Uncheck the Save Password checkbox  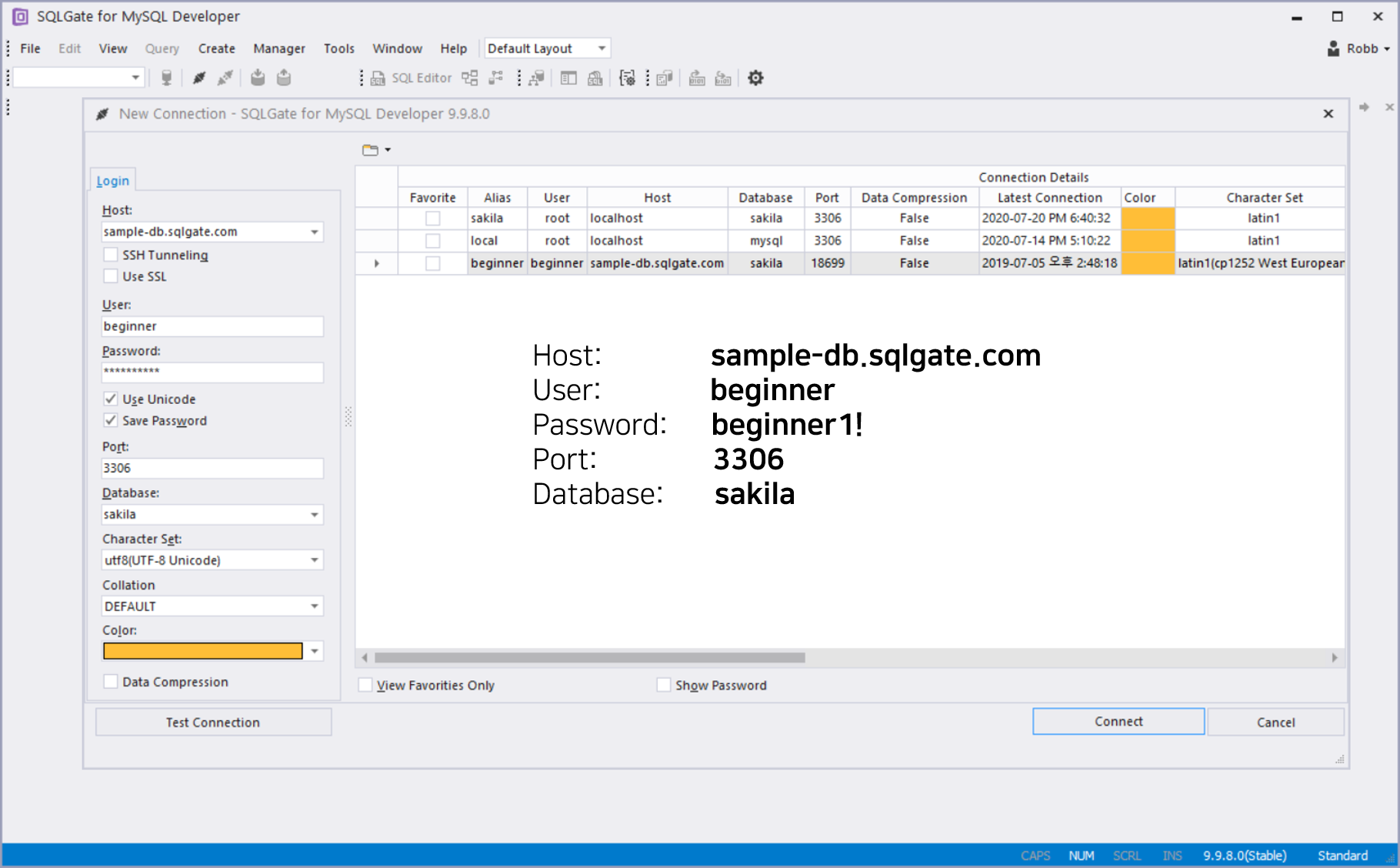pyautogui.click(x=111, y=420)
